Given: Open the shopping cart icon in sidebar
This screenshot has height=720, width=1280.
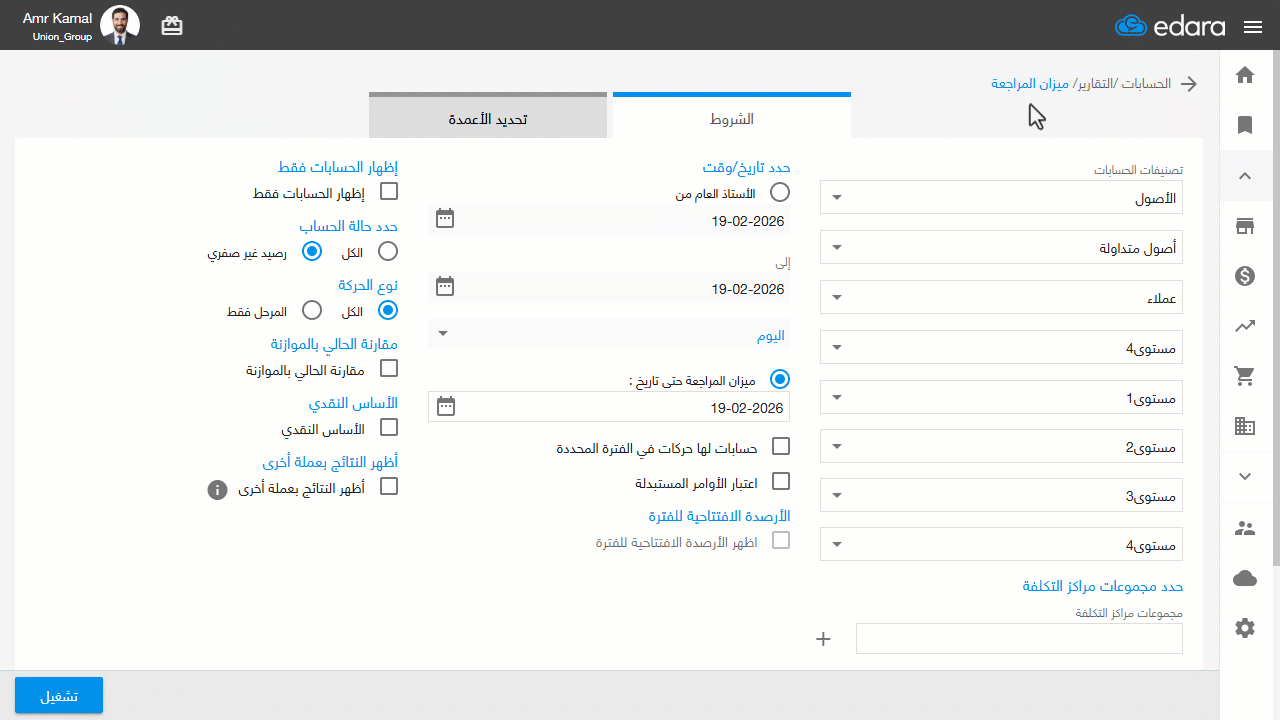Looking at the screenshot, I should point(1245,376).
